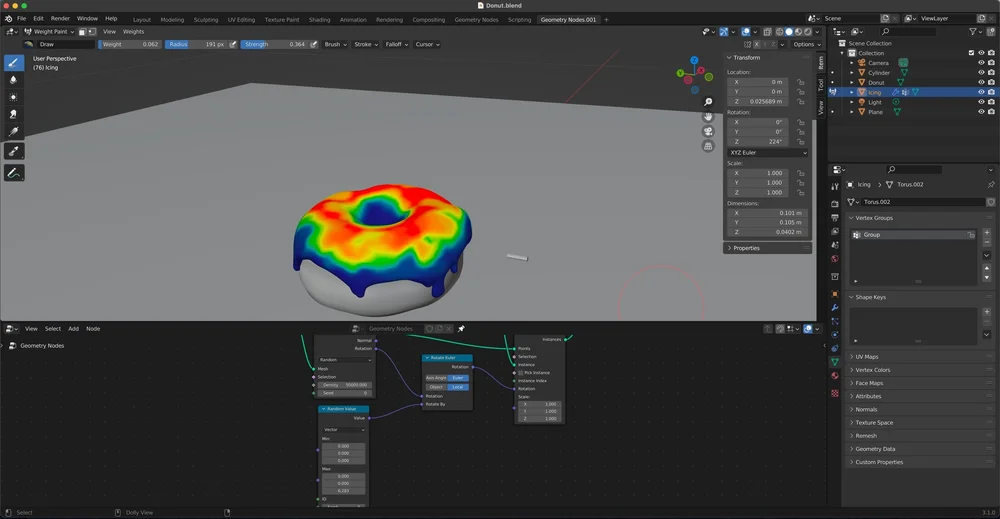Click the pin icon in Geometry Nodes header
This screenshot has width=1000, height=519.
tap(461, 329)
